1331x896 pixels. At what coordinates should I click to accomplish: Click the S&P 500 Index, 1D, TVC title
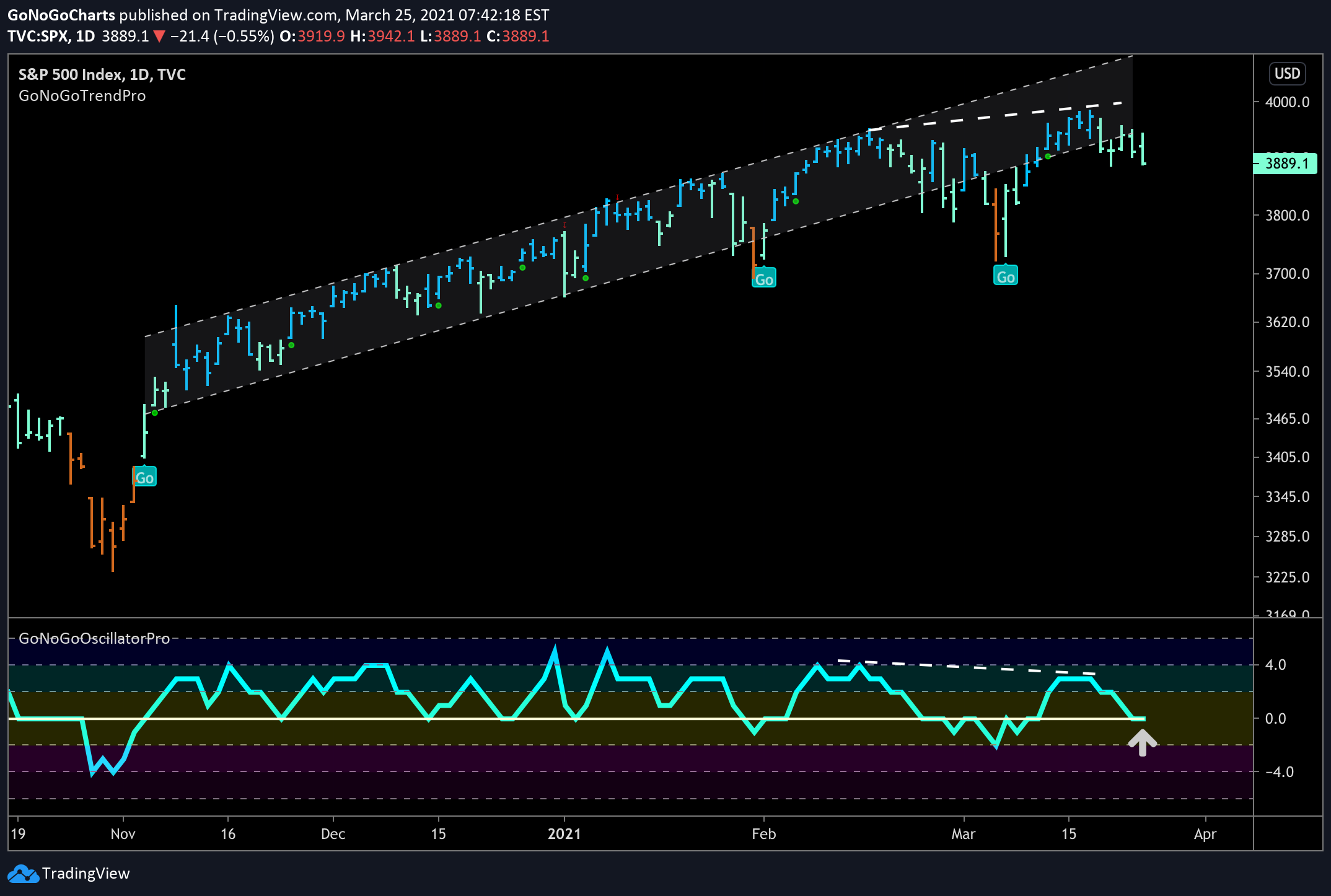102,74
